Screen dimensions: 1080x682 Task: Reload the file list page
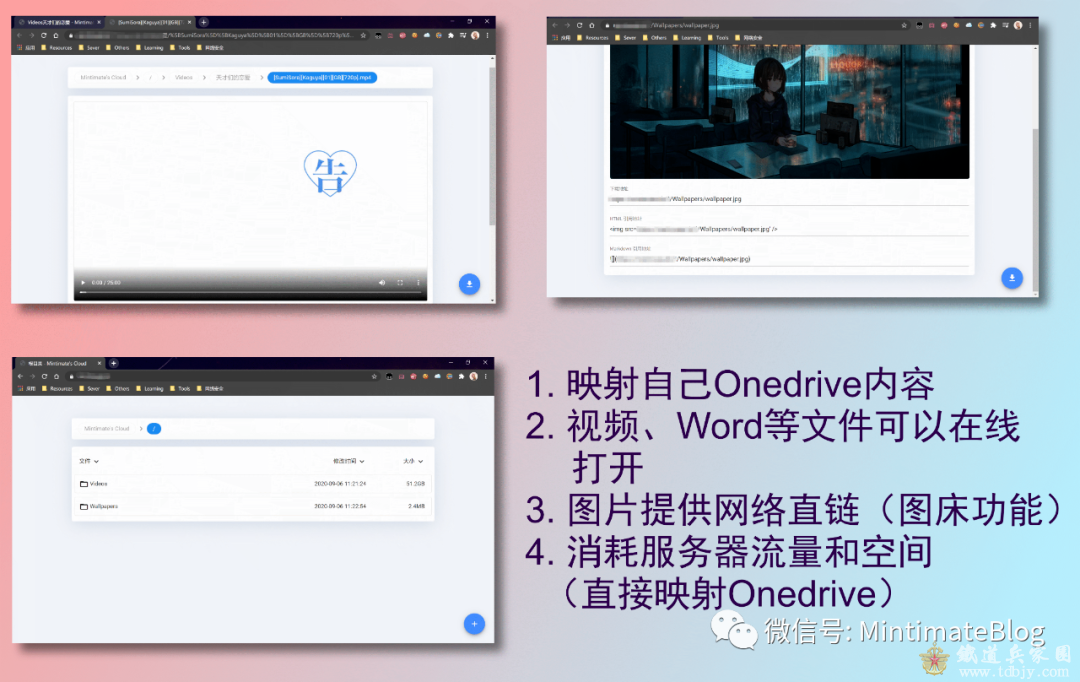tap(44, 376)
